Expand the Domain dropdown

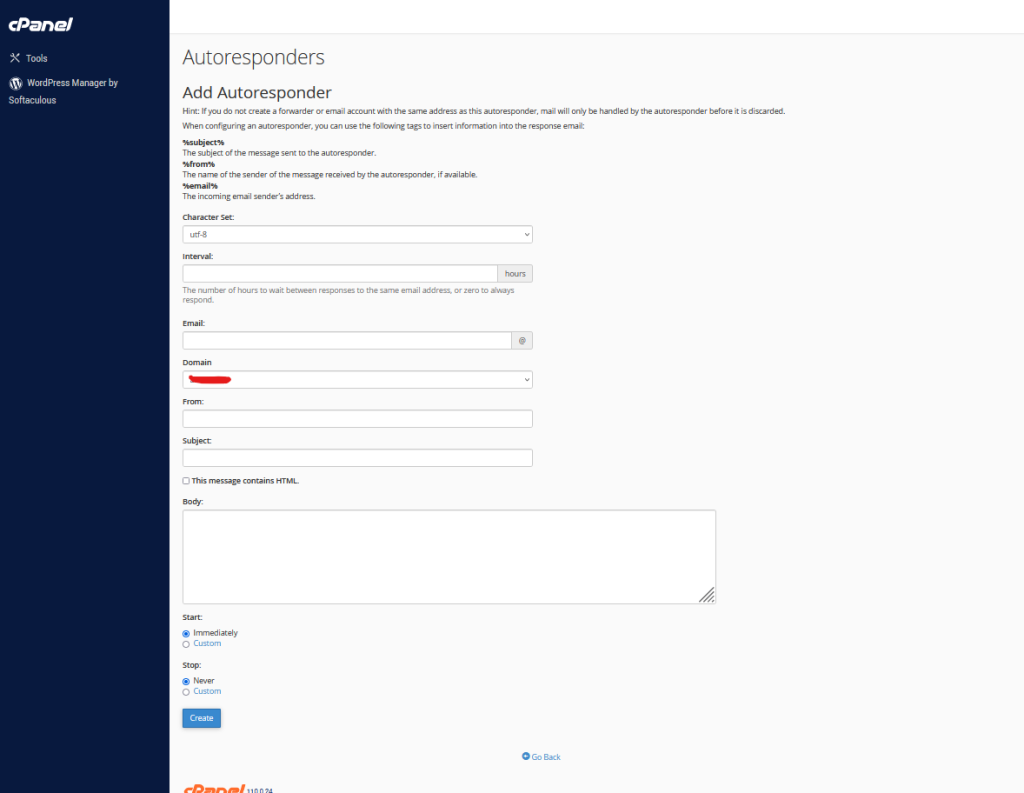click(357, 380)
